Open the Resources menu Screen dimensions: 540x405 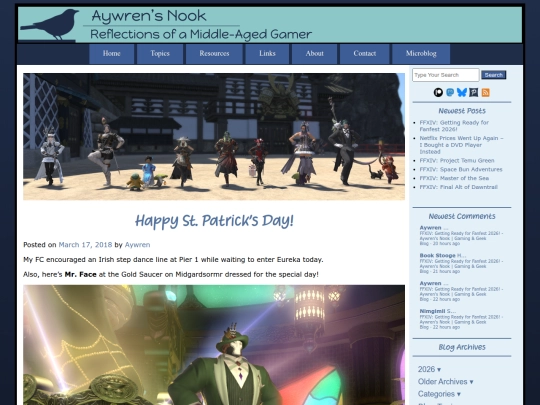pos(214,54)
